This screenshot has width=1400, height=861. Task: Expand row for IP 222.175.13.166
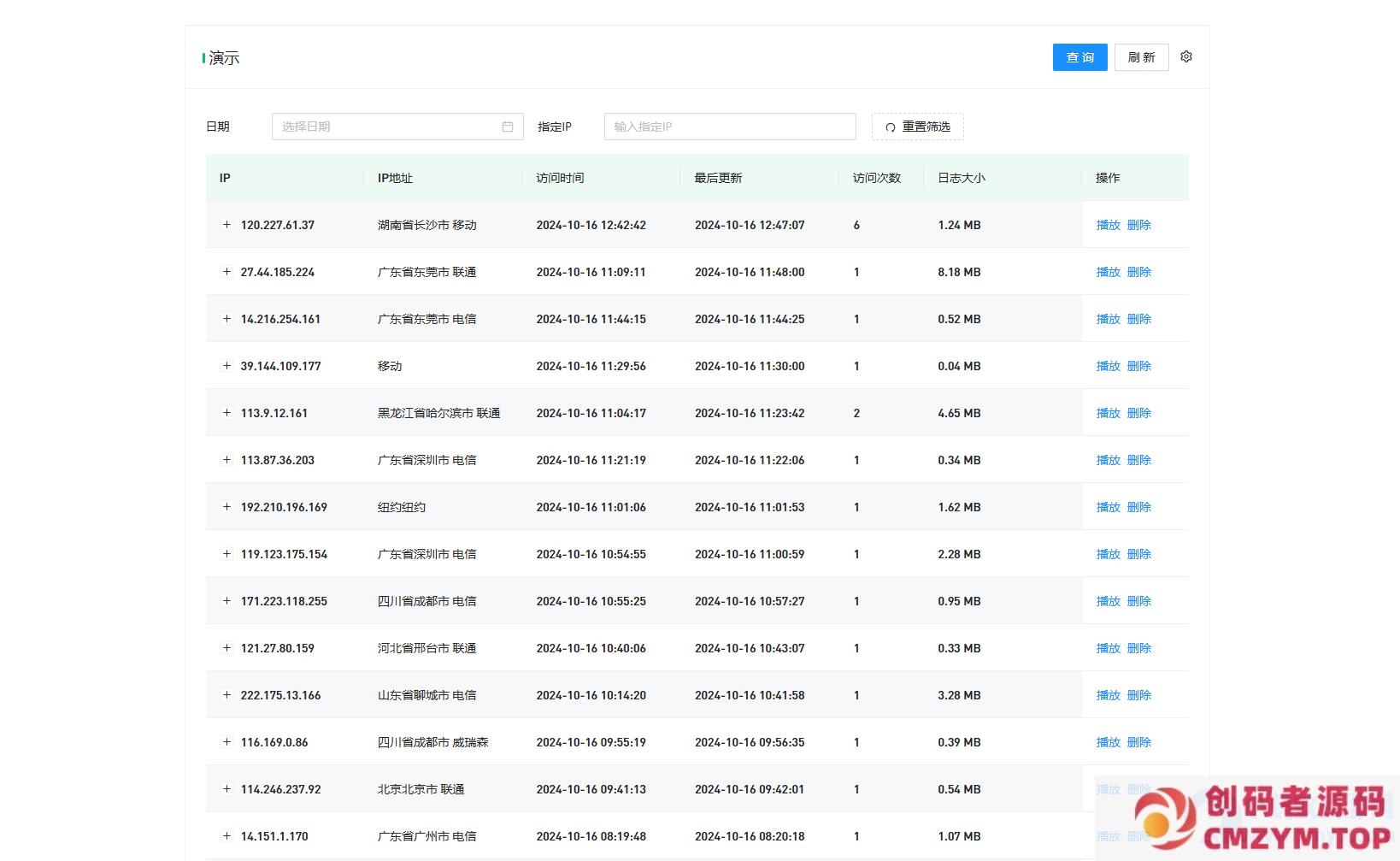tap(226, 695)
